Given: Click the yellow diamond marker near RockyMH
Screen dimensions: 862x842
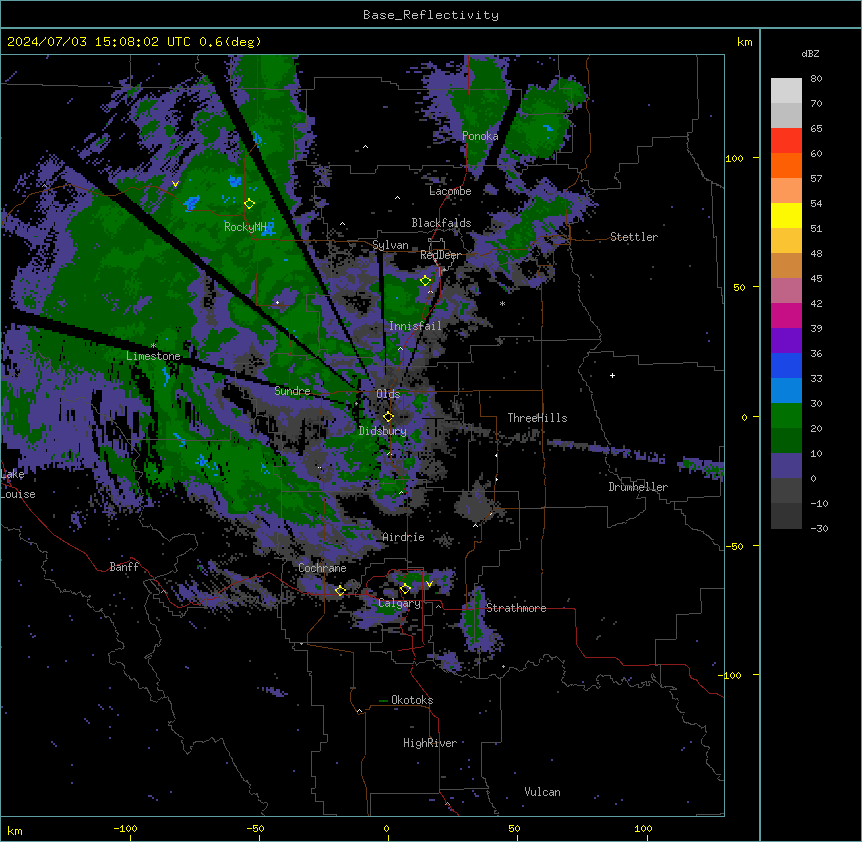Looking at the screenshot, I should click(250, 204).
